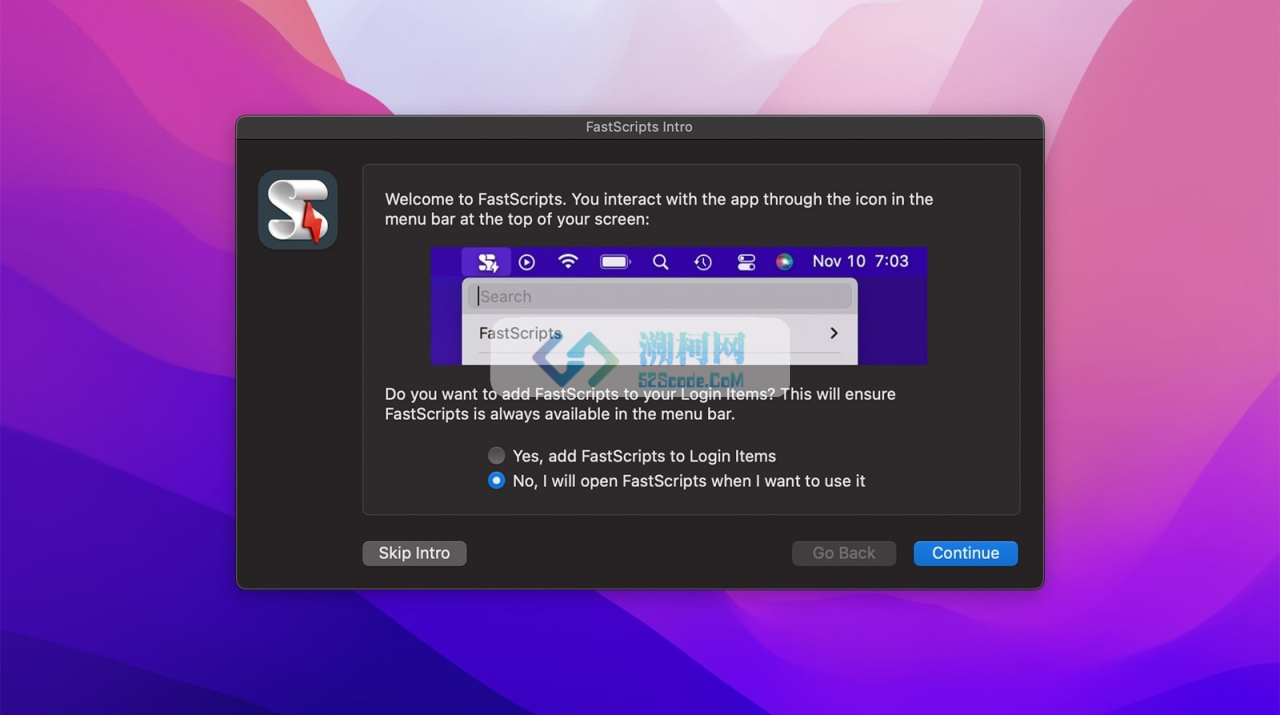The height and width of the screenshot is (715, 1280).
Task: Click the Control Center icon in illustration
Action: pos(746,262)
